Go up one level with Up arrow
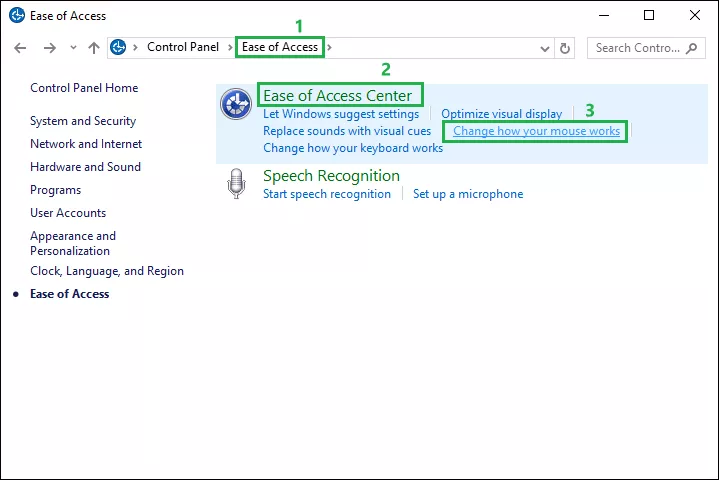719x480 pixels. pos(94,48)
